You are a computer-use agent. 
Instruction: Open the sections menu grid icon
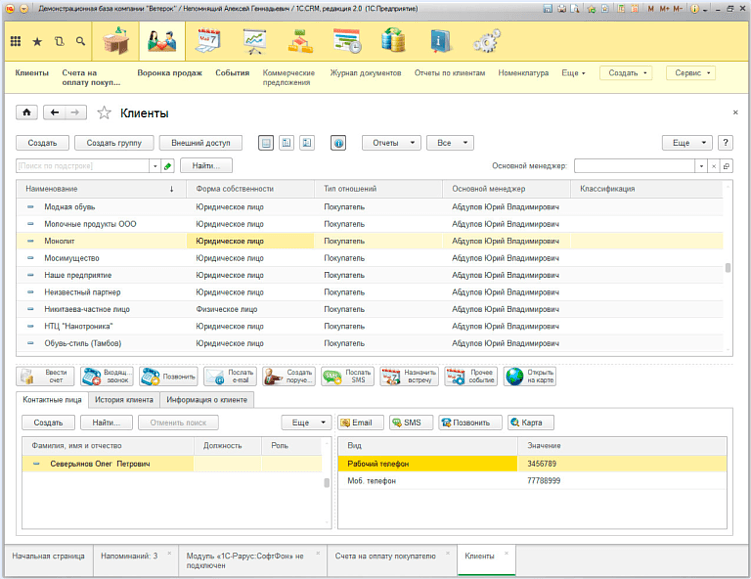pos(16,42)
